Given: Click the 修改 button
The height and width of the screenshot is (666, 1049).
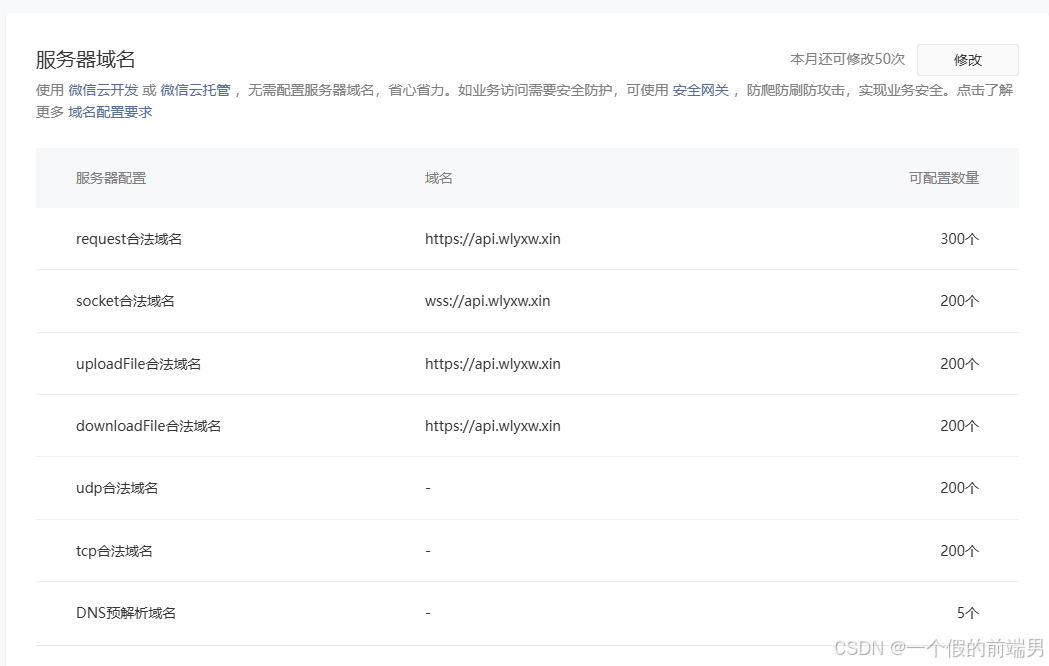Looking at the screenshot, I should [967, 60].
